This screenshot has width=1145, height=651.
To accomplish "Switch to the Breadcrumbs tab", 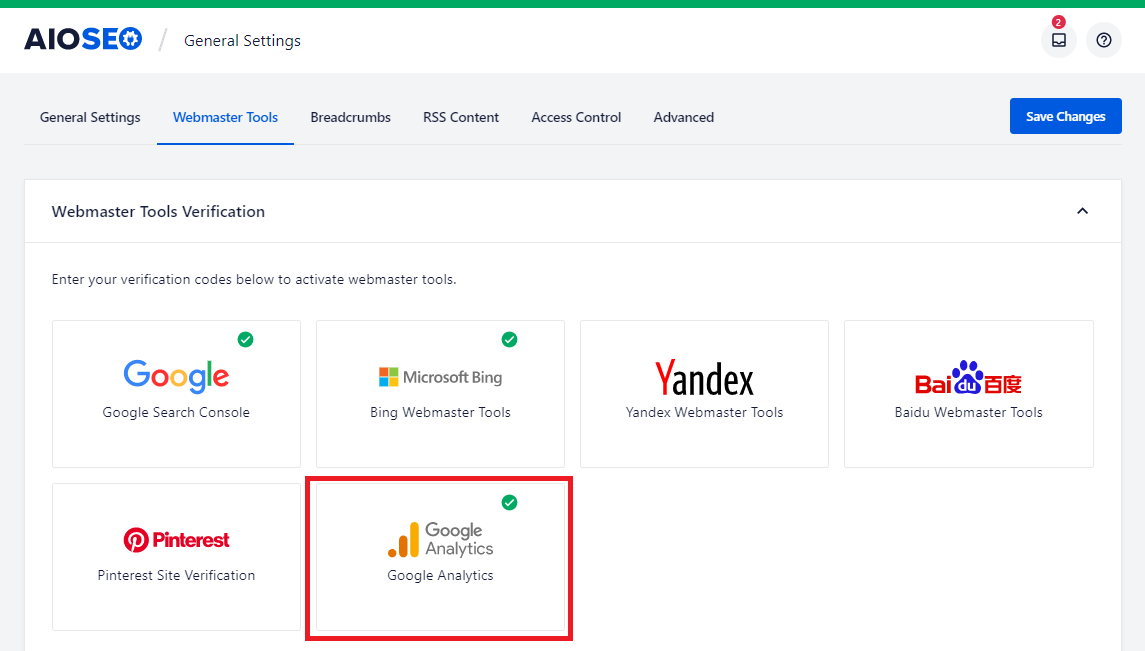I will (350, 117).
